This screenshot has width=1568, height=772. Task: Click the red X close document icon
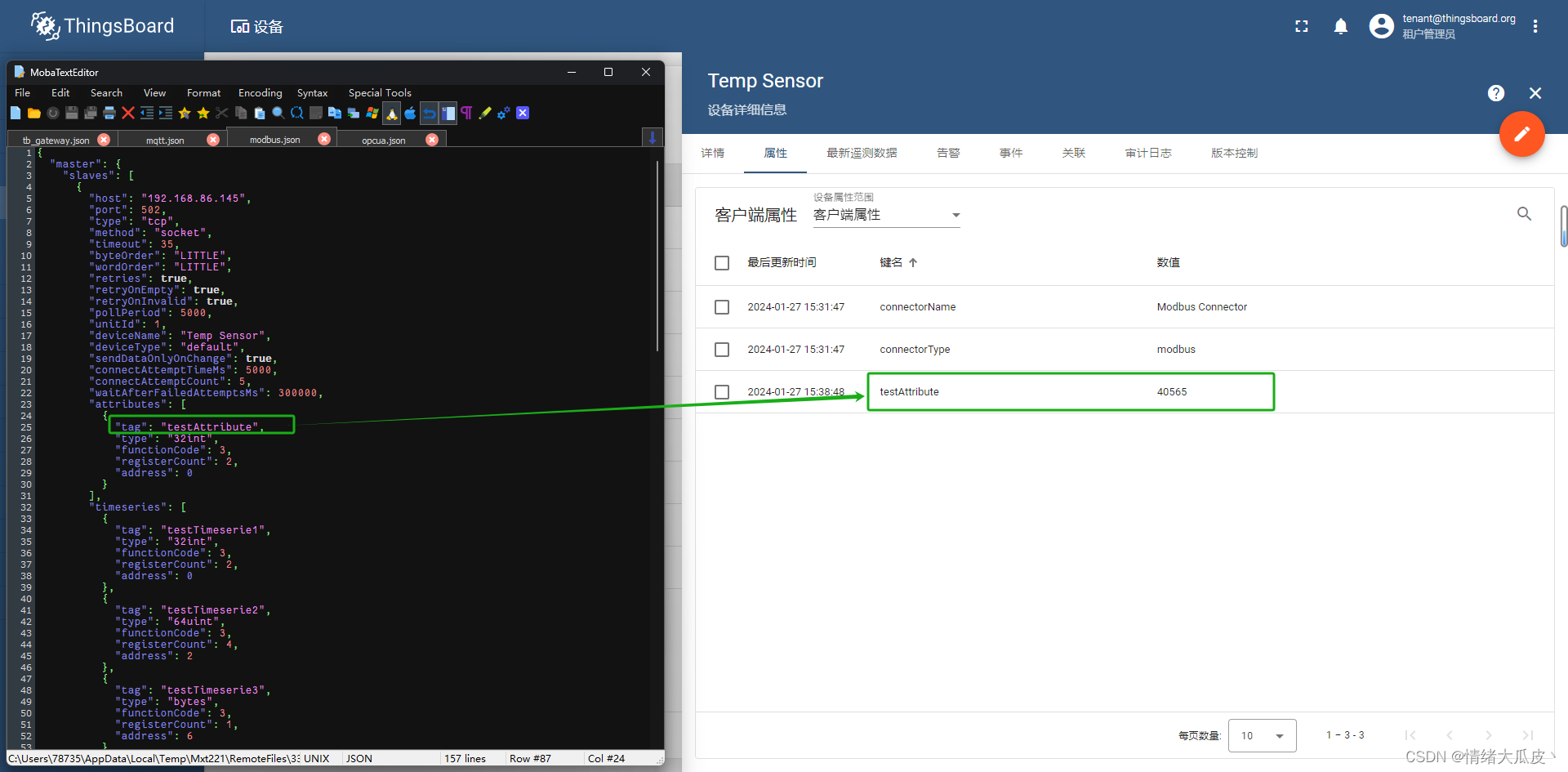[x=128, y=113]
